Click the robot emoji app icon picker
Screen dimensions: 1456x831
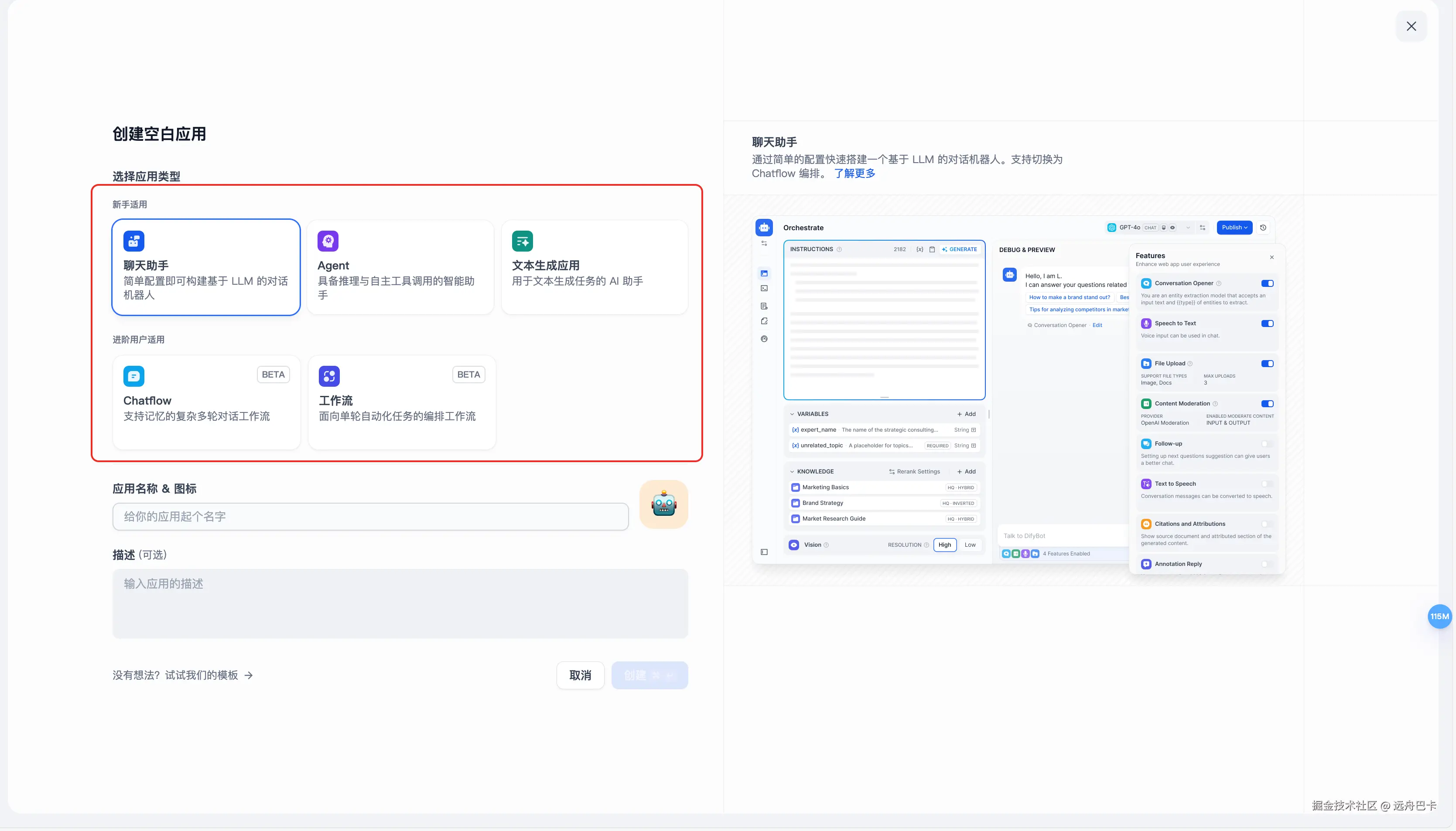pyautogui.click(x=663, y=504)
